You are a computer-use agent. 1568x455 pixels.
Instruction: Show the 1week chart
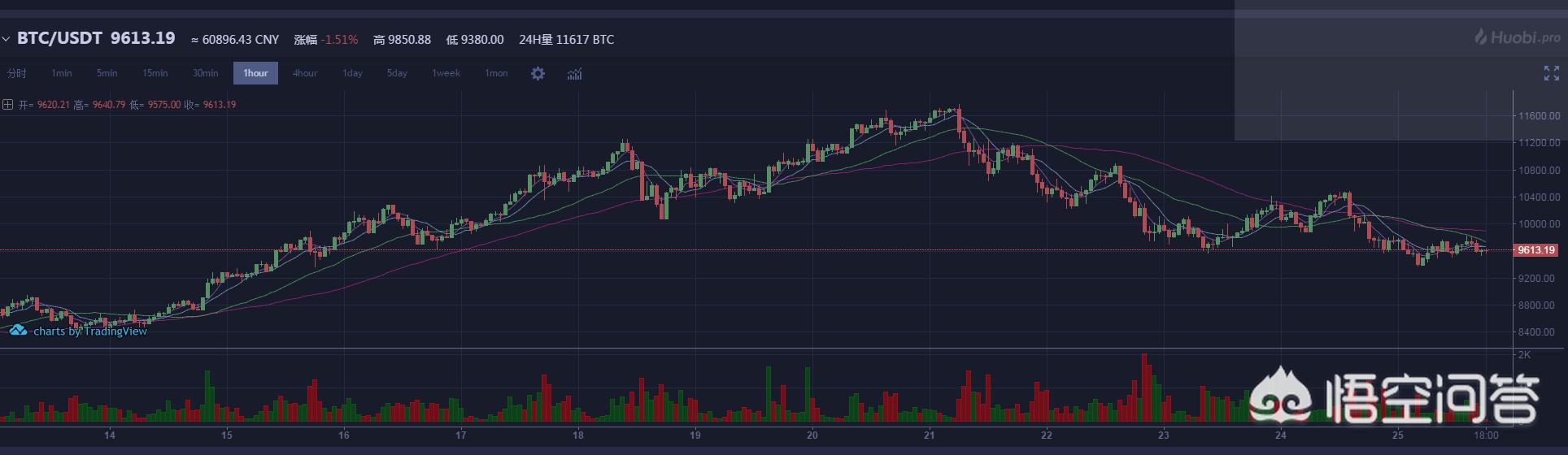(x=446, y=73)
